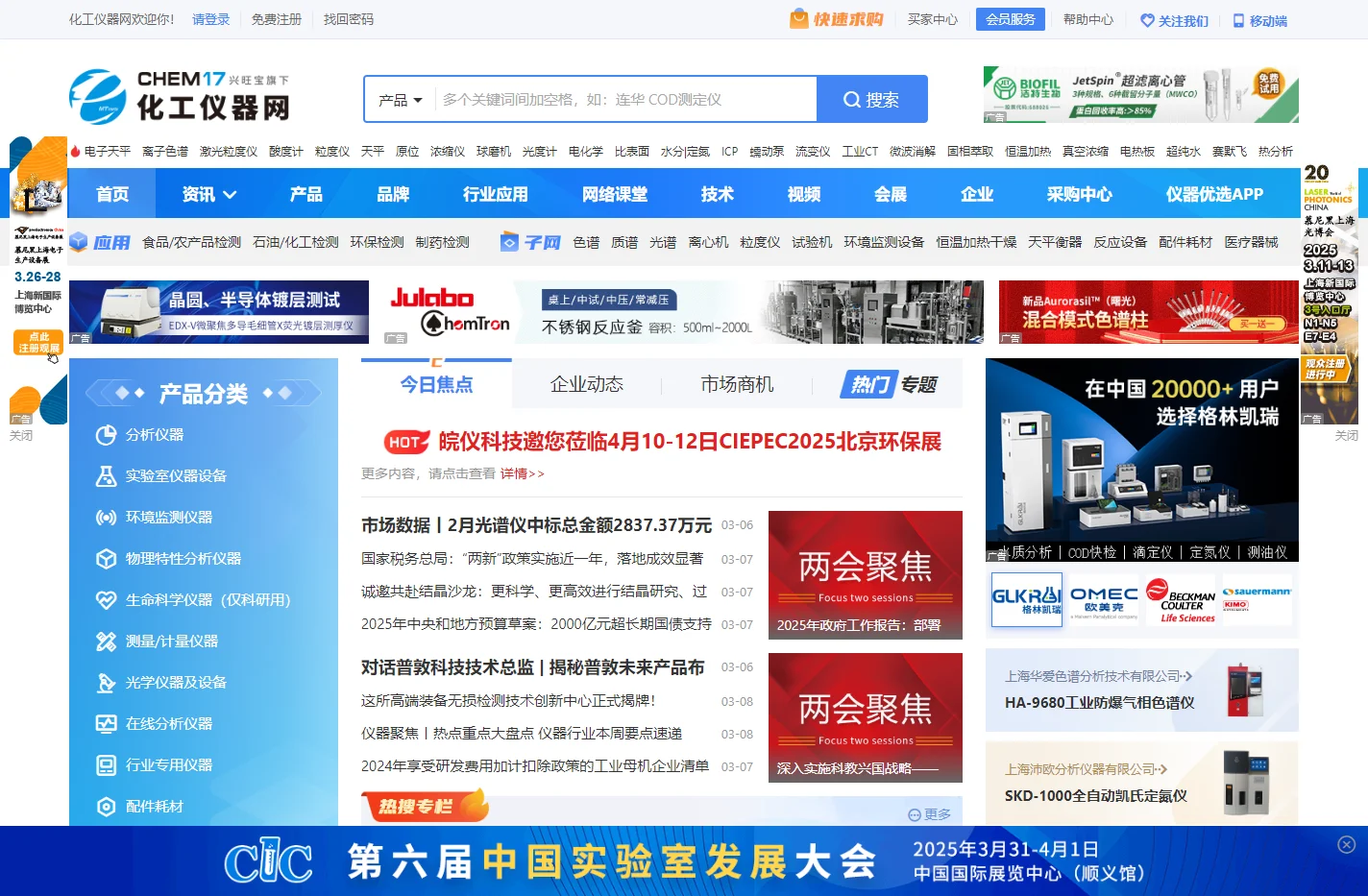Image resolution: width=1368 pixels, height=896 pixels.
Task: Open the 产品 navigation item
Action: [306, 194]
